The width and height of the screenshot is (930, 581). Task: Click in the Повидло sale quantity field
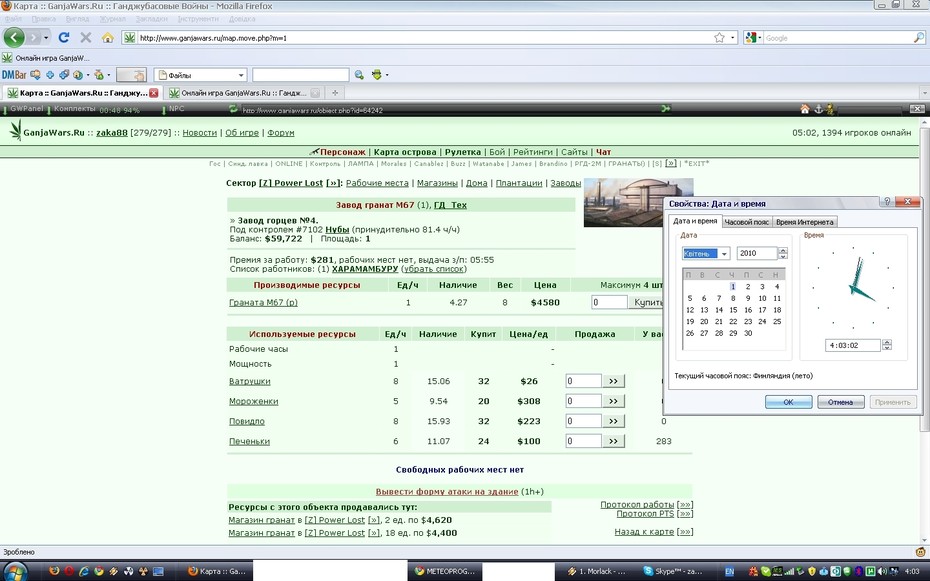[584, 421]
